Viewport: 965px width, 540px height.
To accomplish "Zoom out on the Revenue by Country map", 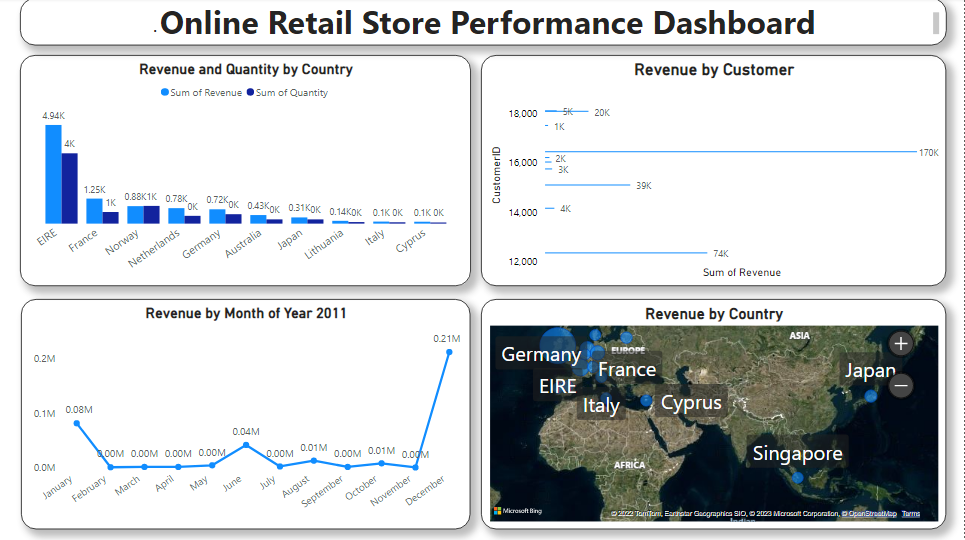I will tap(901, 385).
